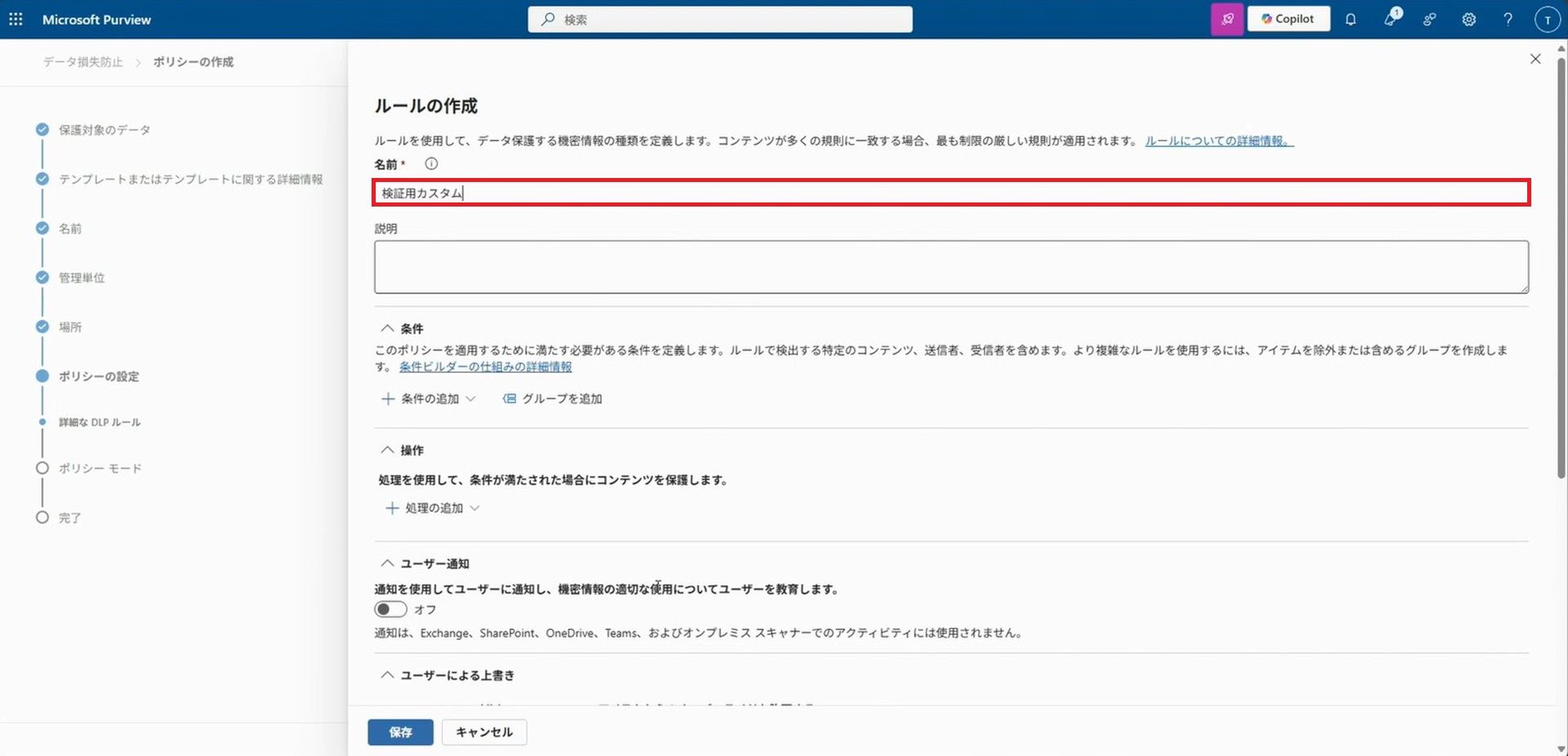
Task: Click the pink feedback icon in header
Action: (1227, 19)
